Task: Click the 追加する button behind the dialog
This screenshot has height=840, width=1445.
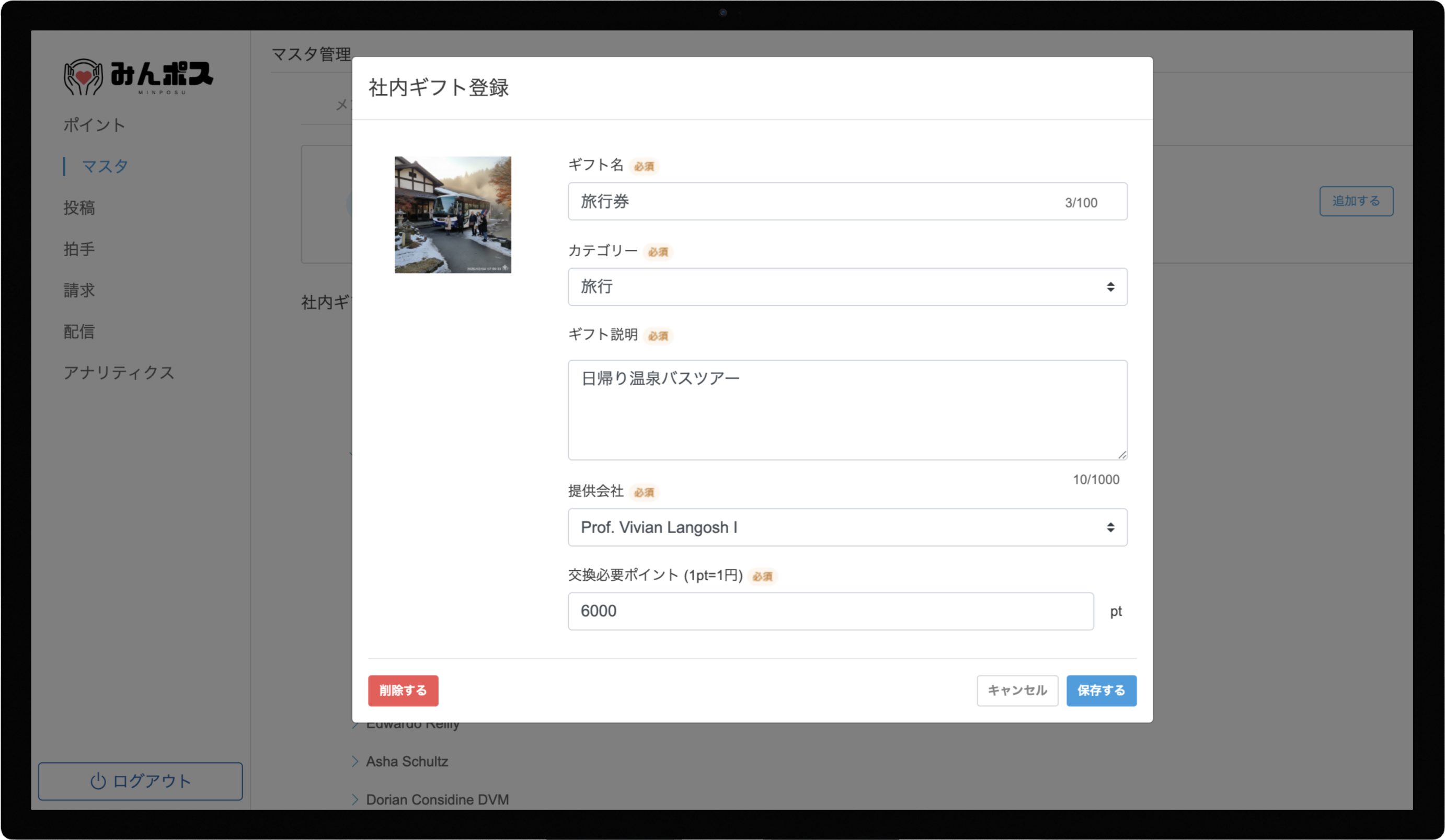Action: 1356,201
